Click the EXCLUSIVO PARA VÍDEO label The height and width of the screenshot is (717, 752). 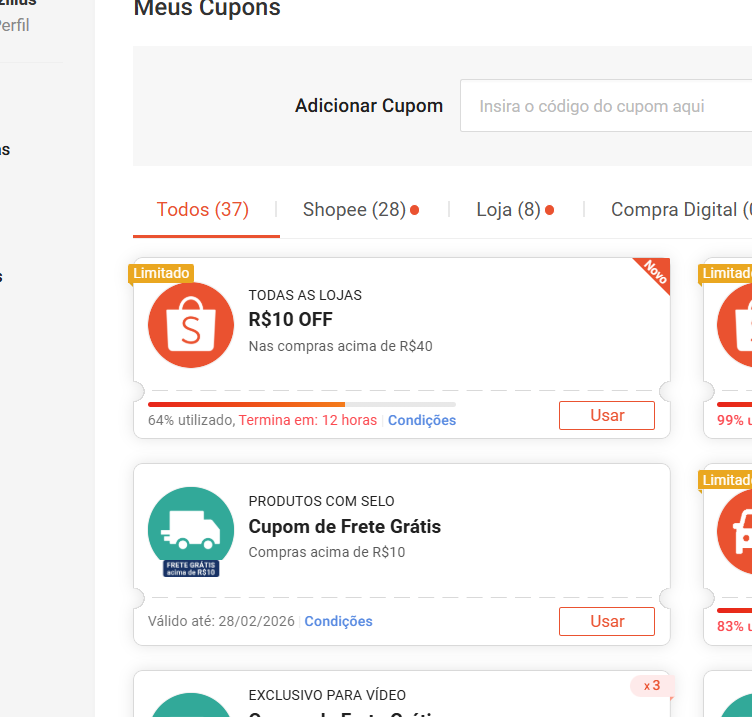point(327,695)
